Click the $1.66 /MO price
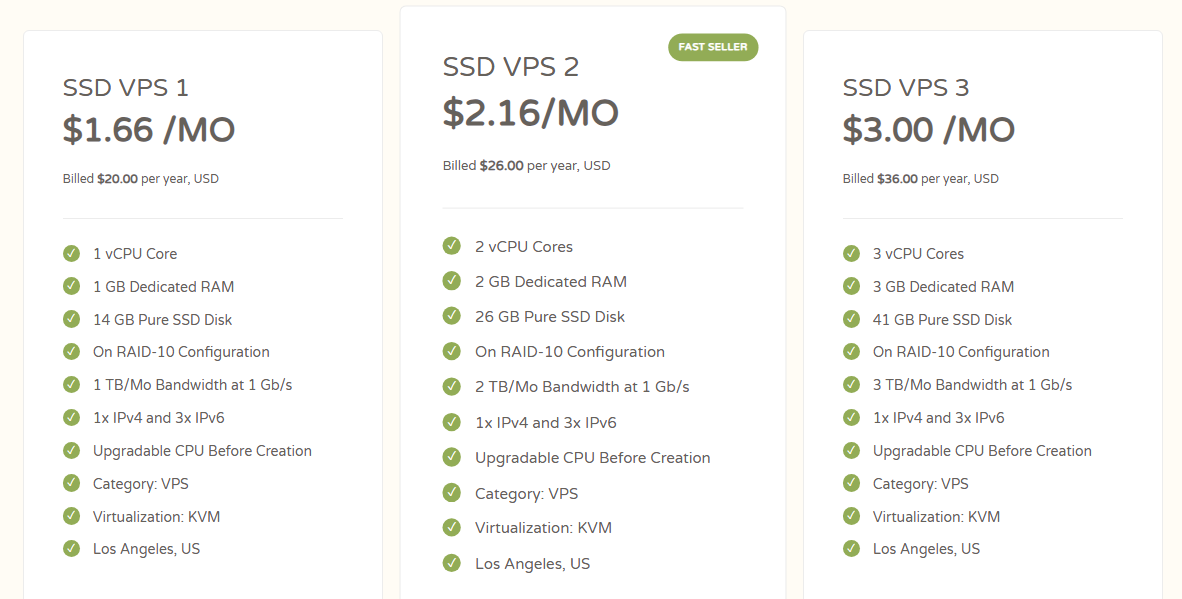Screen dimensions: 1182x599 [149, 130]
